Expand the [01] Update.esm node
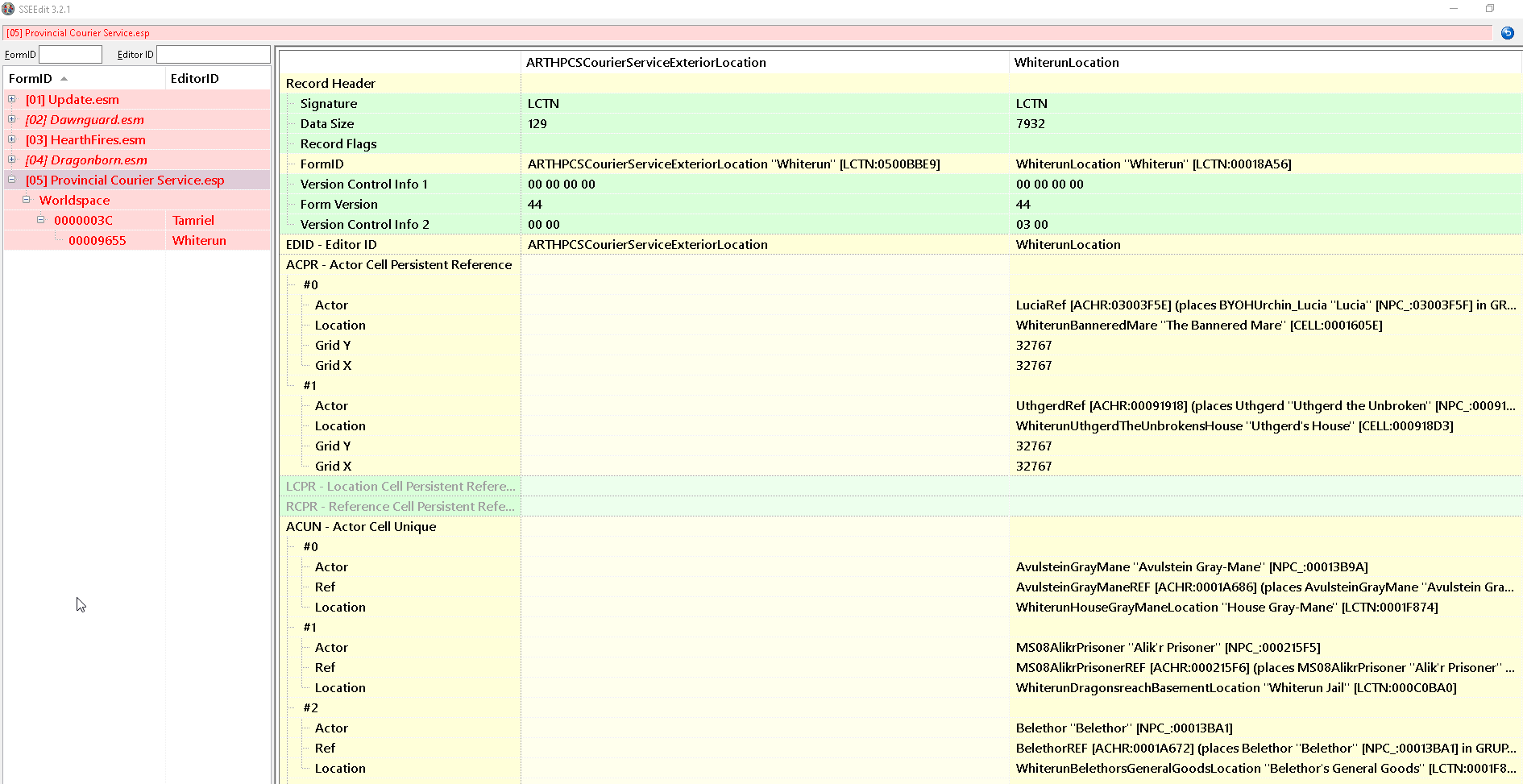Image resolution: width=1523 pixels, height=784 pixels. (12, 99)
